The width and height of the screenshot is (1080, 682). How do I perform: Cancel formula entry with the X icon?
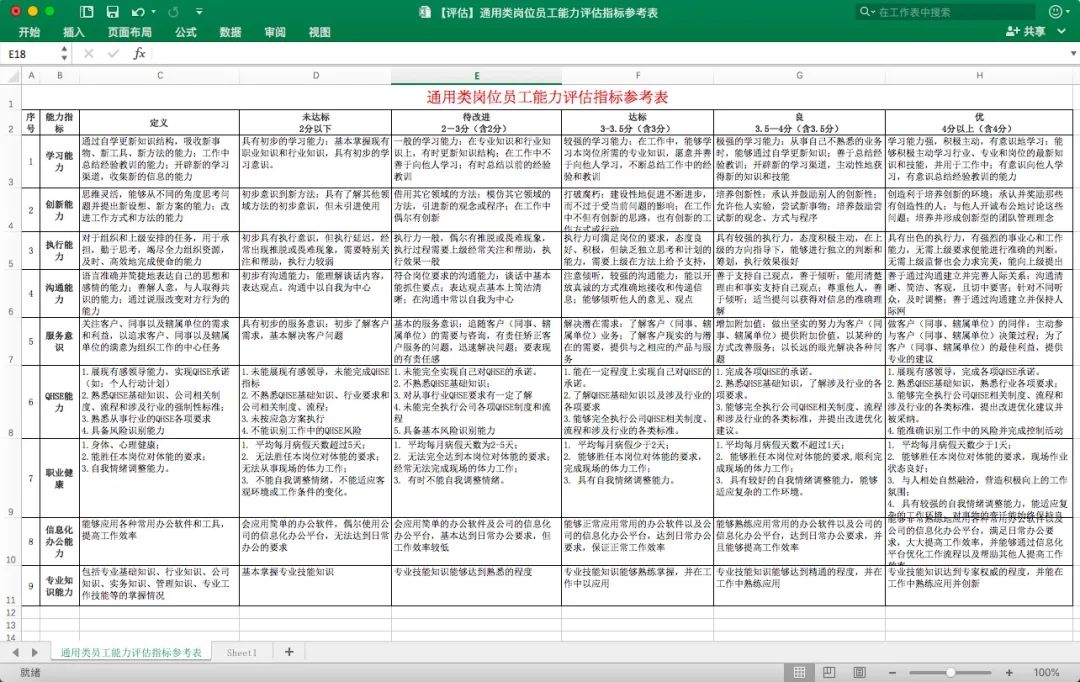88,54
